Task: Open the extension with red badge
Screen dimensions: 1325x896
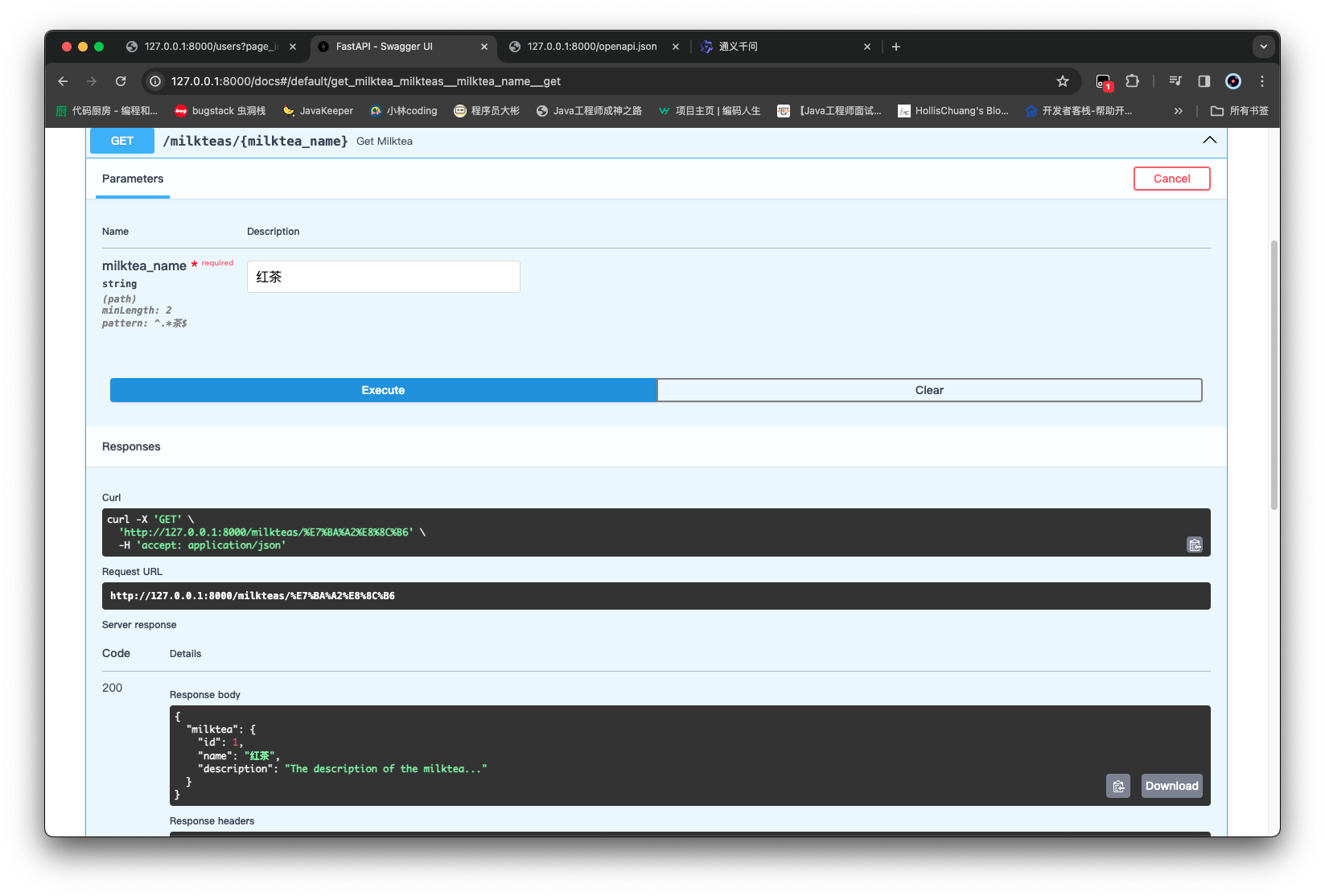Action: (x=1104, y=81)
